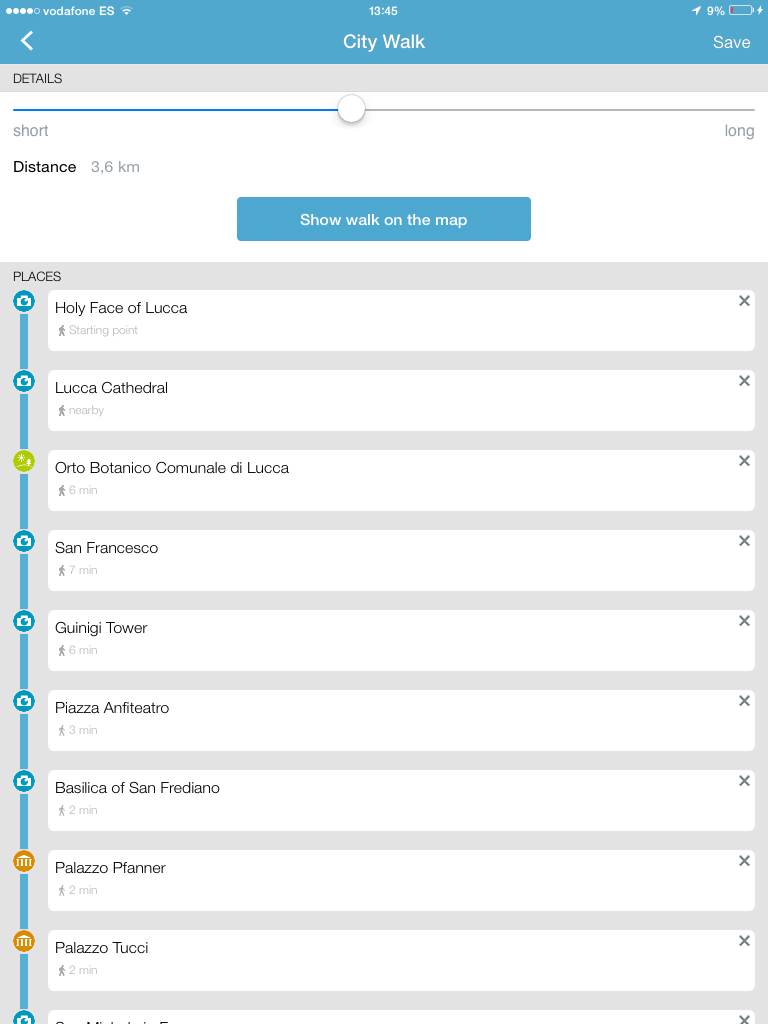
Task: Tap the camera icon beside Holy Face of Lucca
Action: [x=24, y=301]
